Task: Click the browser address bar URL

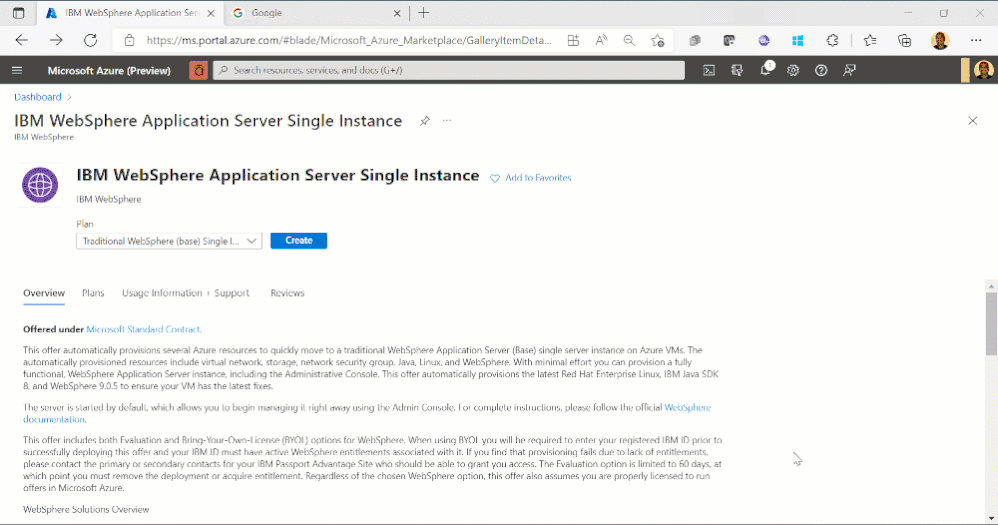Action: (x=349, y=40)
